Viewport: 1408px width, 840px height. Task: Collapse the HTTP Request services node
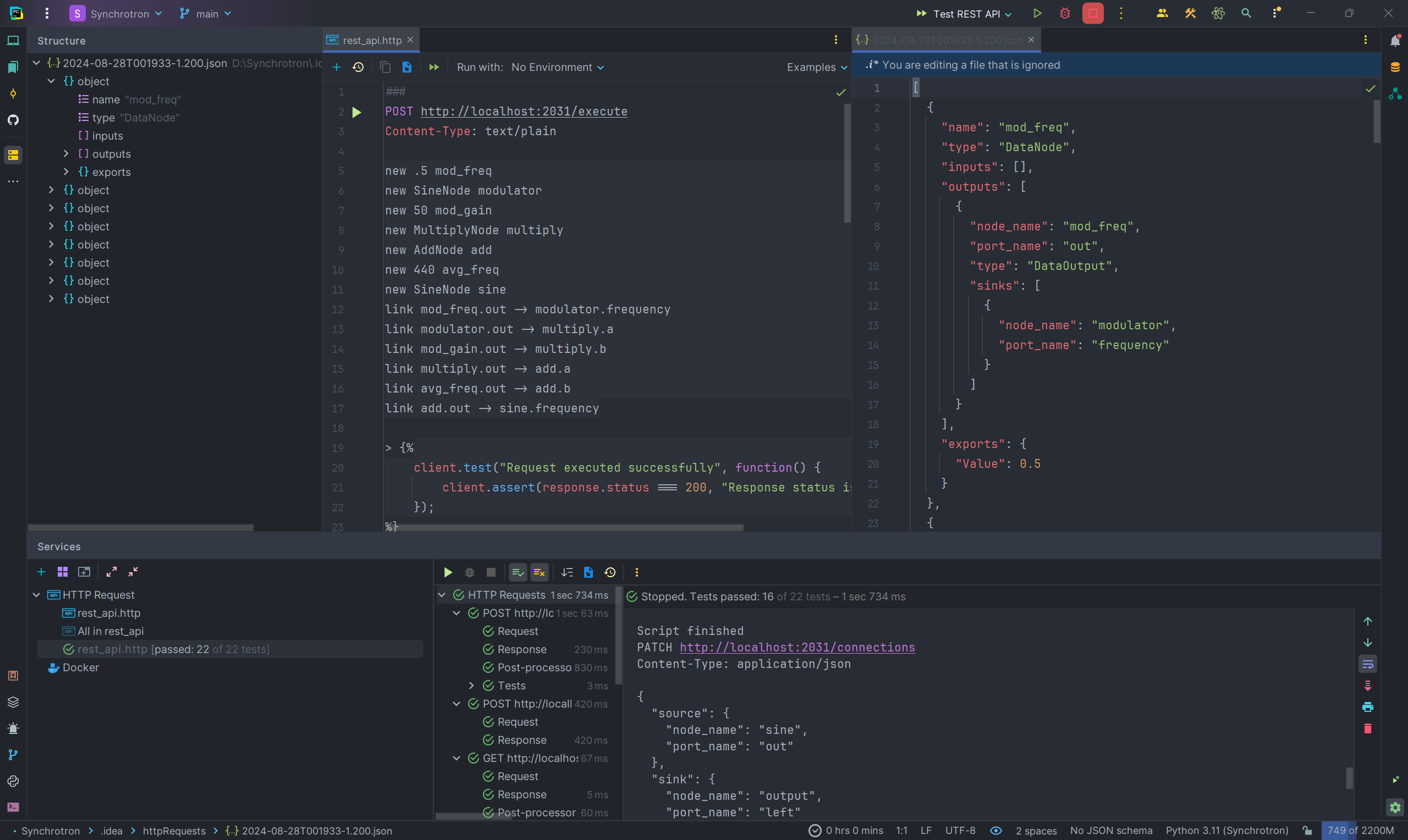36,595
